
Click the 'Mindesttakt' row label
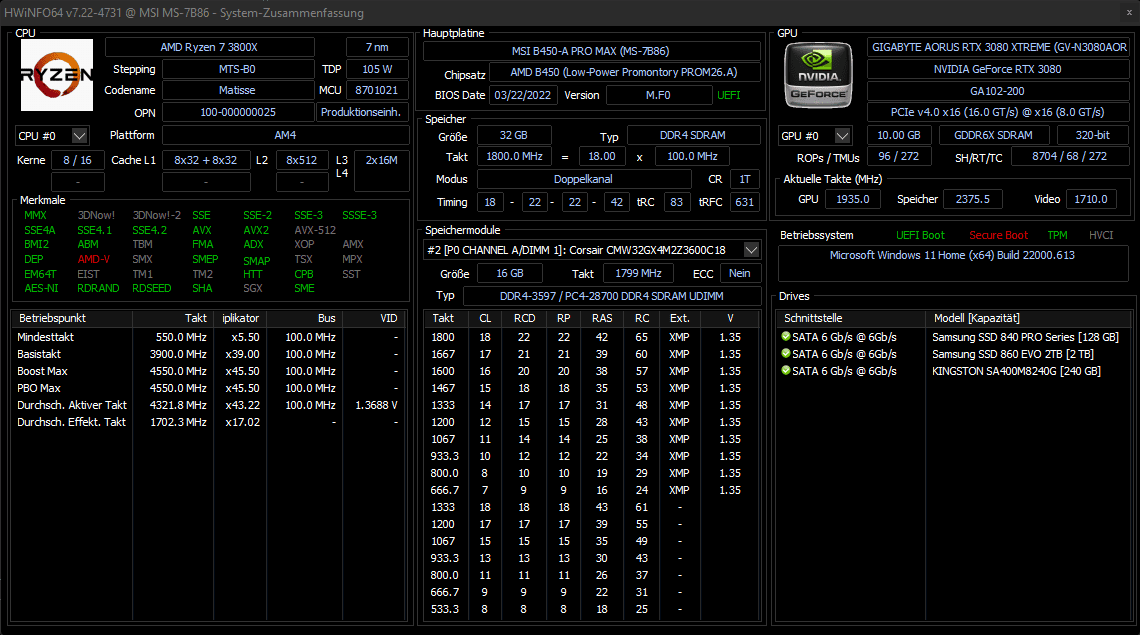coord(45,337)
